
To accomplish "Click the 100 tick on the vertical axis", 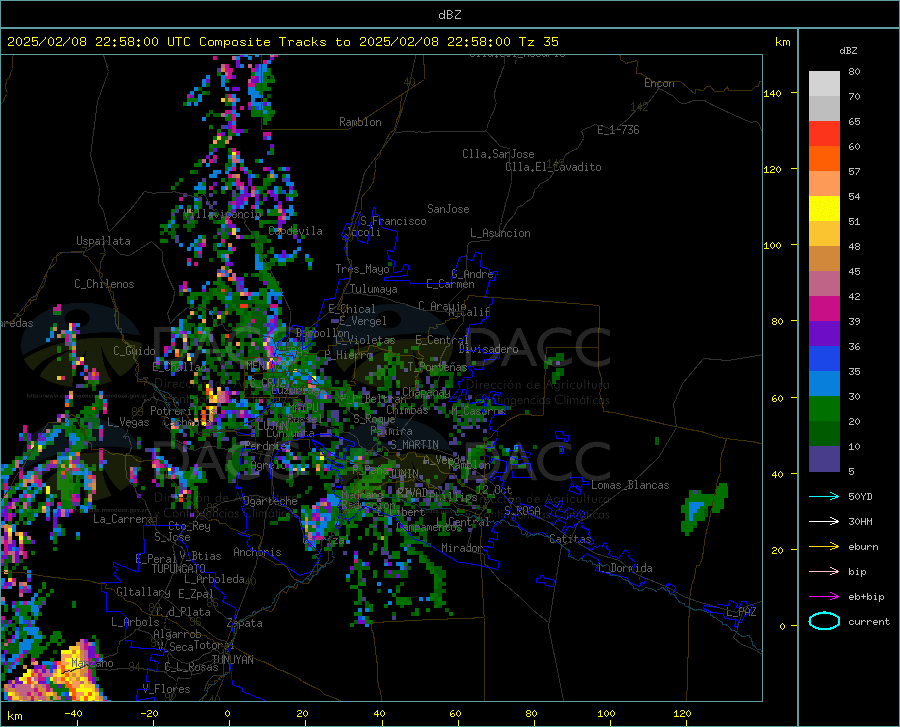I will pyautogui.click(x=772, y=245).
